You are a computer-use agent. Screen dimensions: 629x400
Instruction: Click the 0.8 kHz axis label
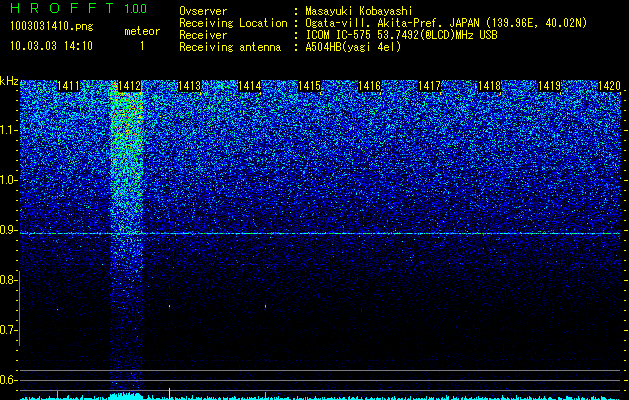[x=6, y=280]
